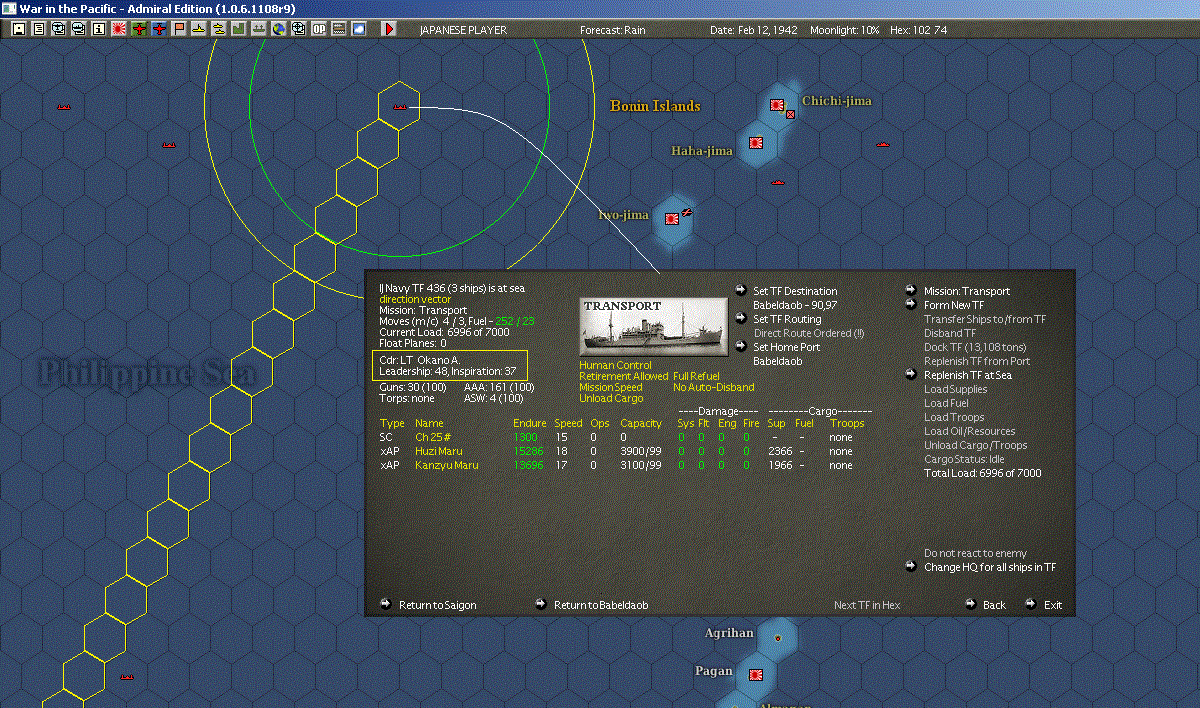Toggle Do not react to enemy
1200x708 pixels.
(x=975, y=553)
